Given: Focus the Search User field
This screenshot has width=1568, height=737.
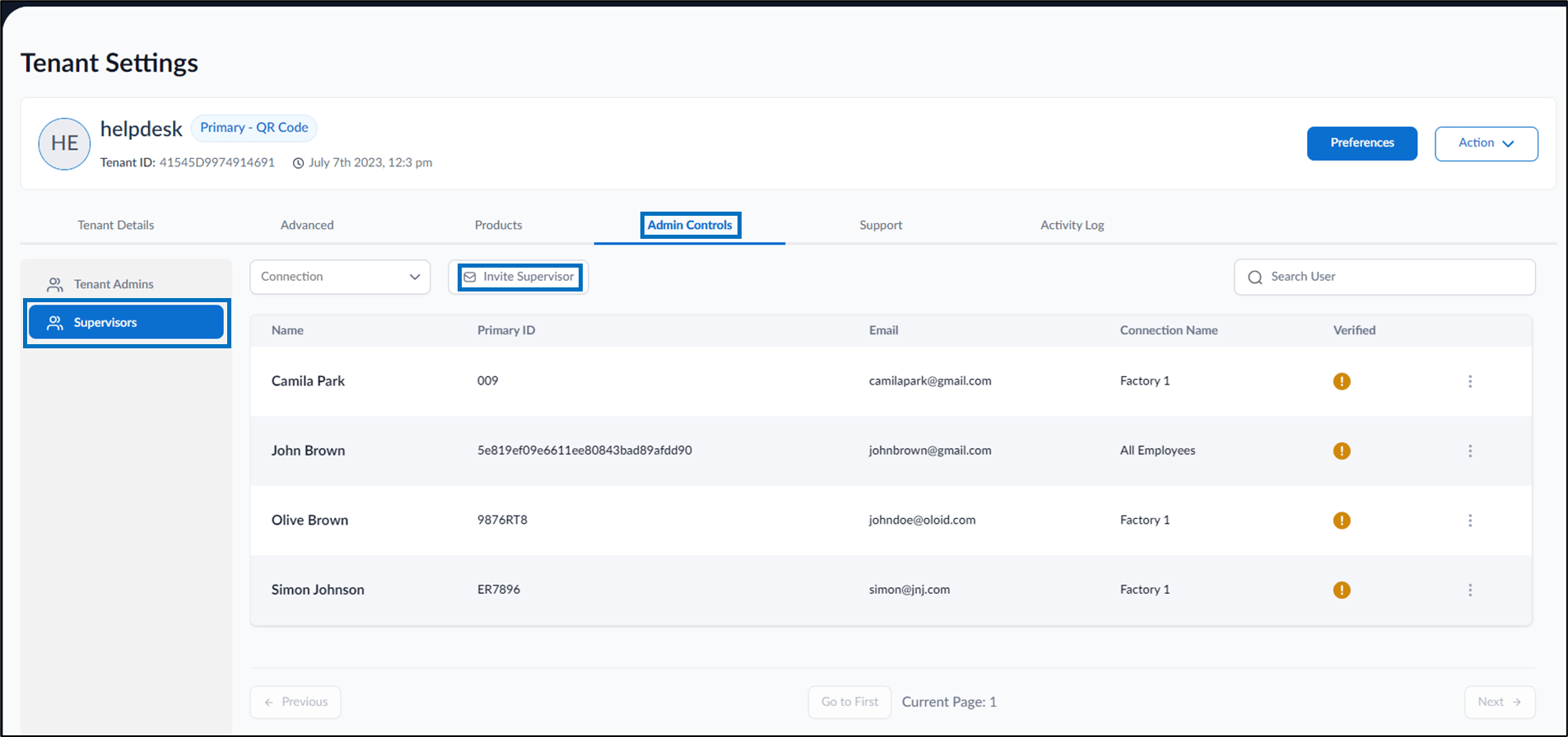Looking at the screenshot, I should [x=1384, y=277].
